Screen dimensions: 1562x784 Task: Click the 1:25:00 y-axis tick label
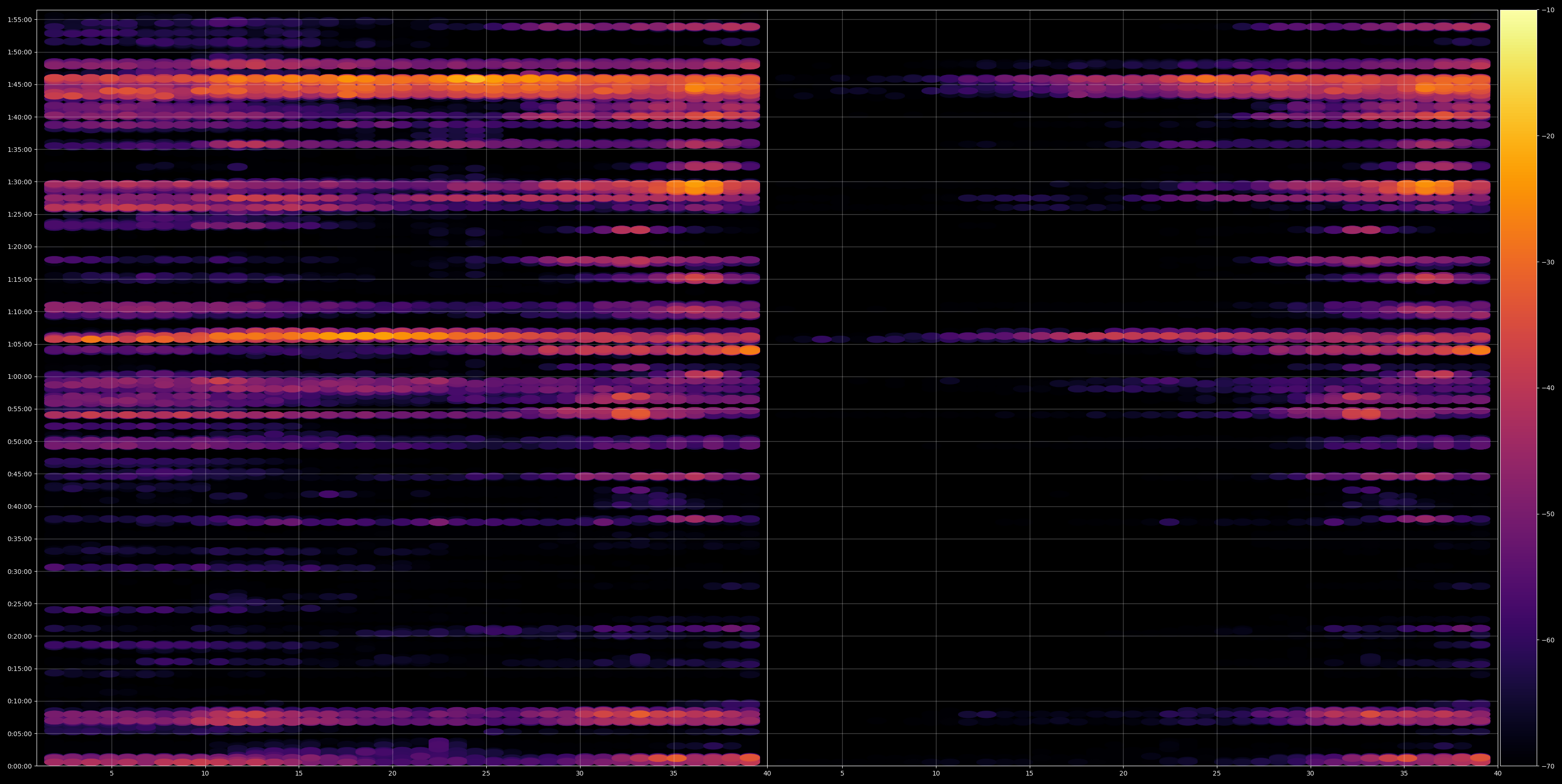click(x=19, y=214)
